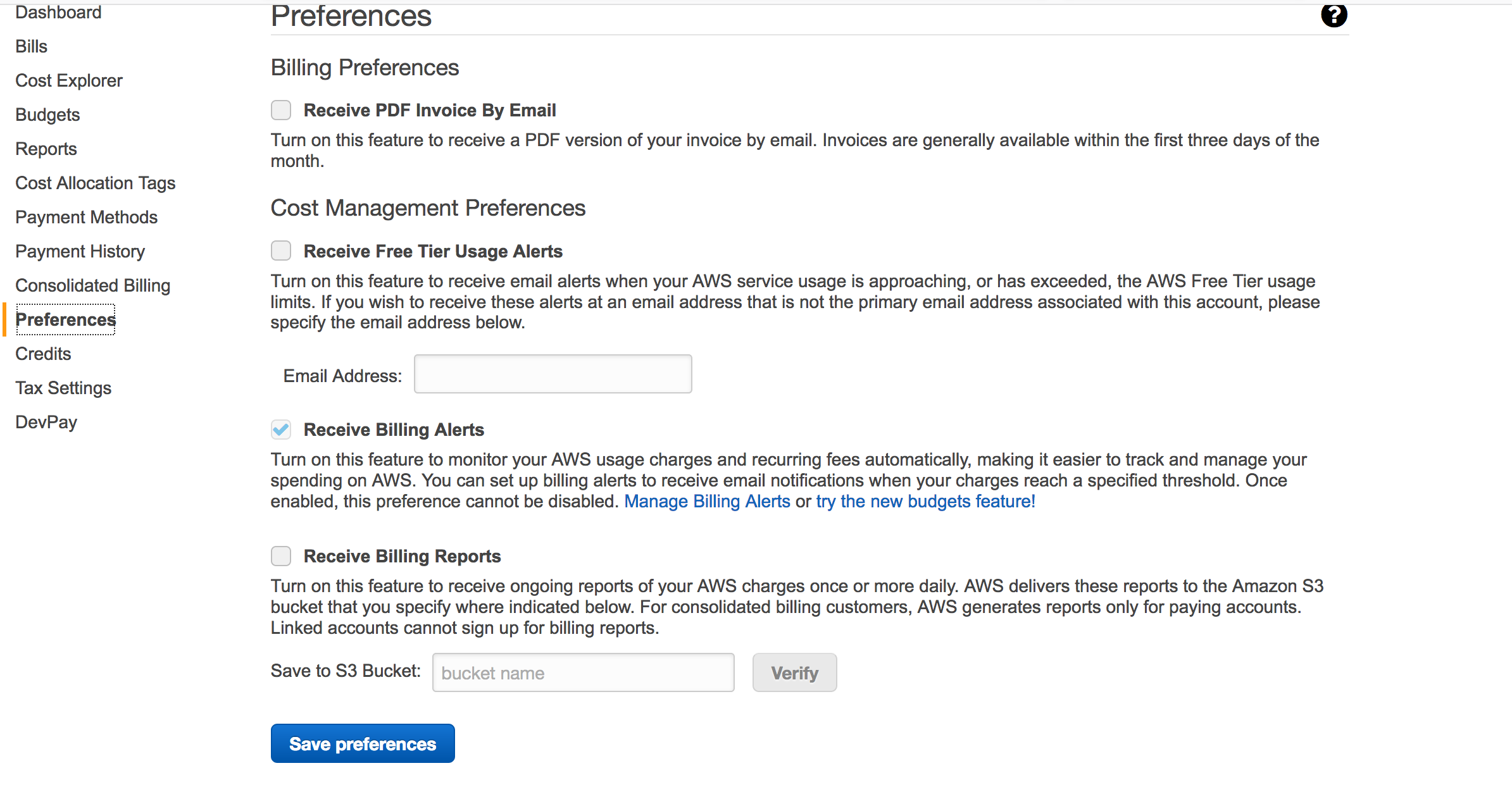Image resolution: width=1512 pixels, height=811 pixels.
Task: View Payment History
Action: tap(80, 251)
